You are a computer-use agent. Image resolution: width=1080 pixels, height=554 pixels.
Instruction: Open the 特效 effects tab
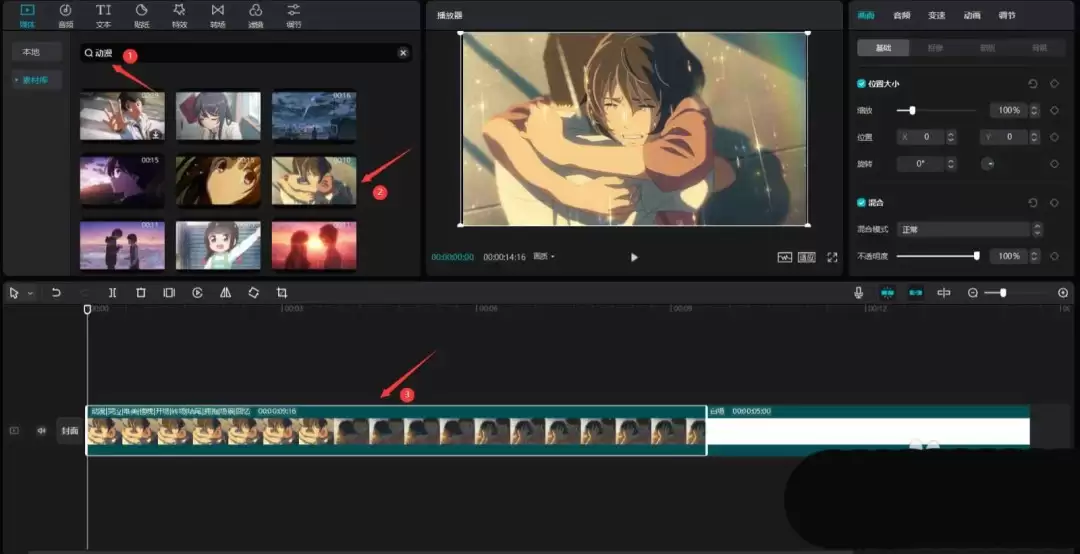point(180,16)
